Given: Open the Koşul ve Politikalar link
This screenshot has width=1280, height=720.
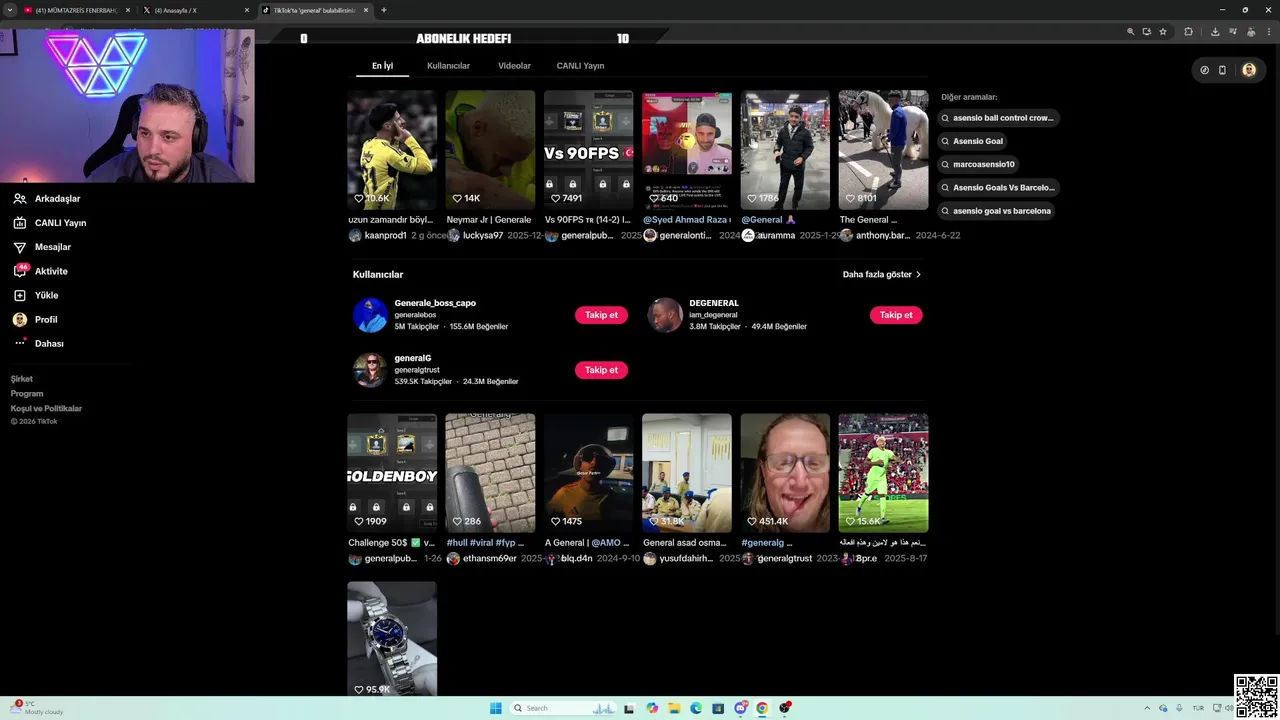Looking at the screenshot, I should (x=46, y=409).
